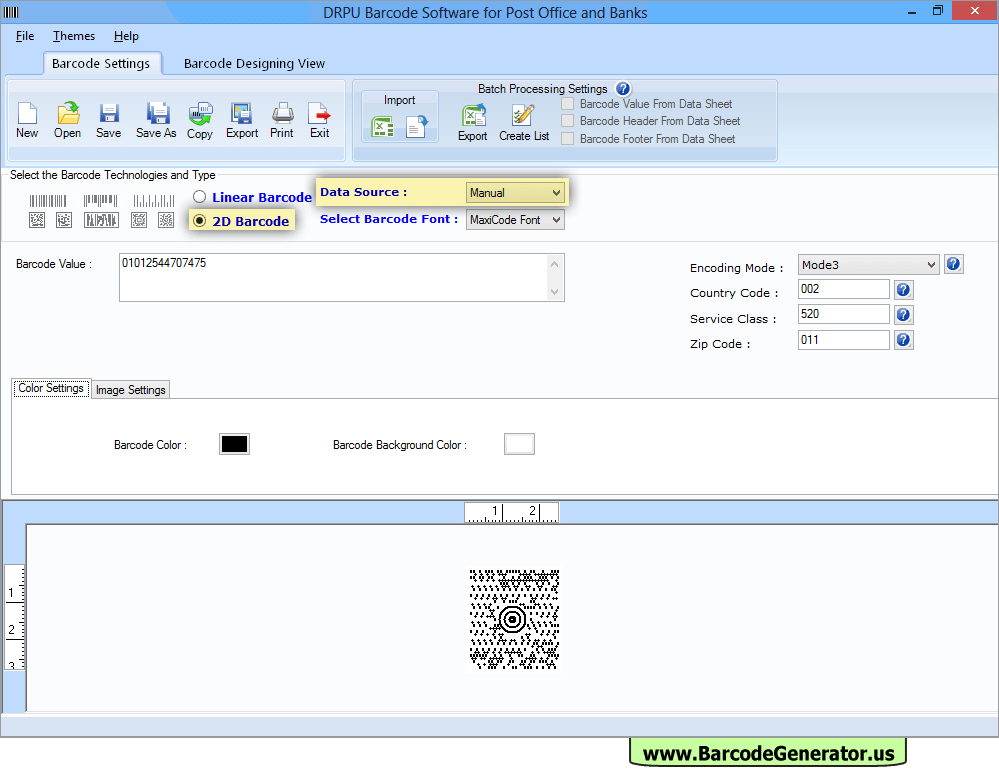Save the barcode with Save As
The image size is (999, 770).
pyautogui.click(x=156, y=120)
